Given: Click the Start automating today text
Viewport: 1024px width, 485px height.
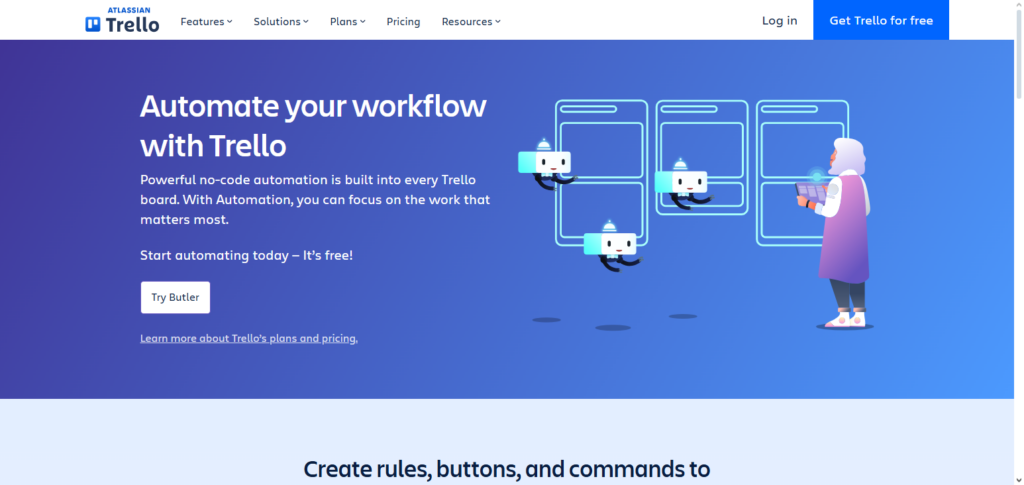Looking at the screenshot, I should tap(246, 255).
